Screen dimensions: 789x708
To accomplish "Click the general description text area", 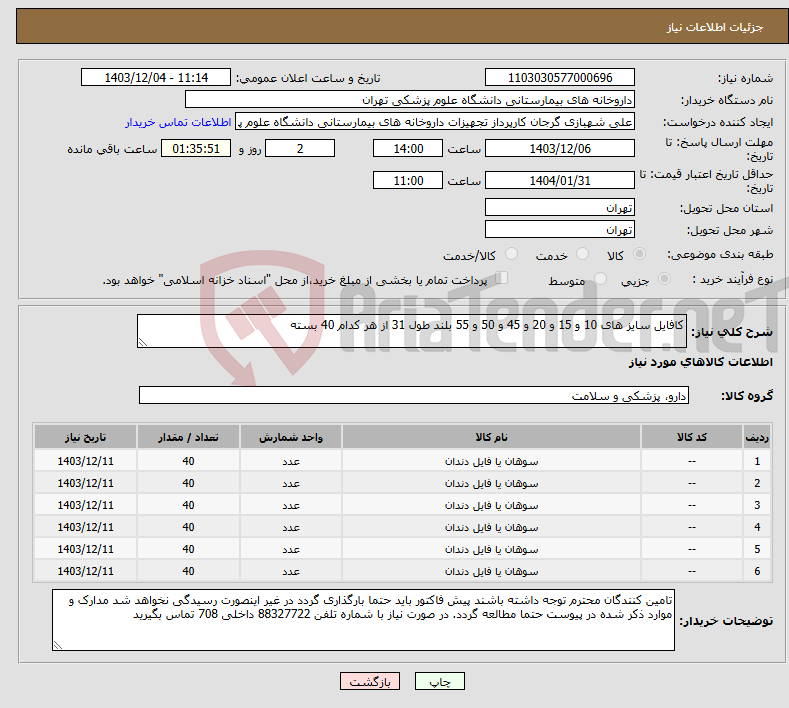I will coord(412,331).
